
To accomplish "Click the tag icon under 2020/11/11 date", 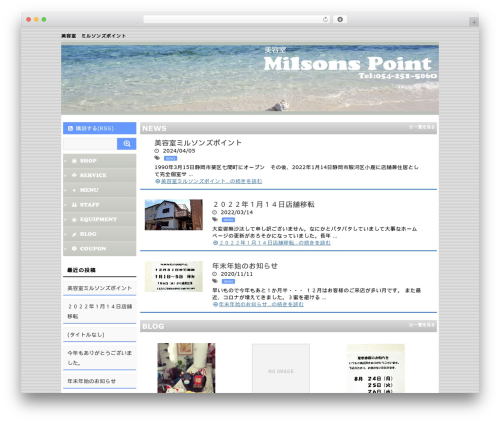I will click(215, 281).
